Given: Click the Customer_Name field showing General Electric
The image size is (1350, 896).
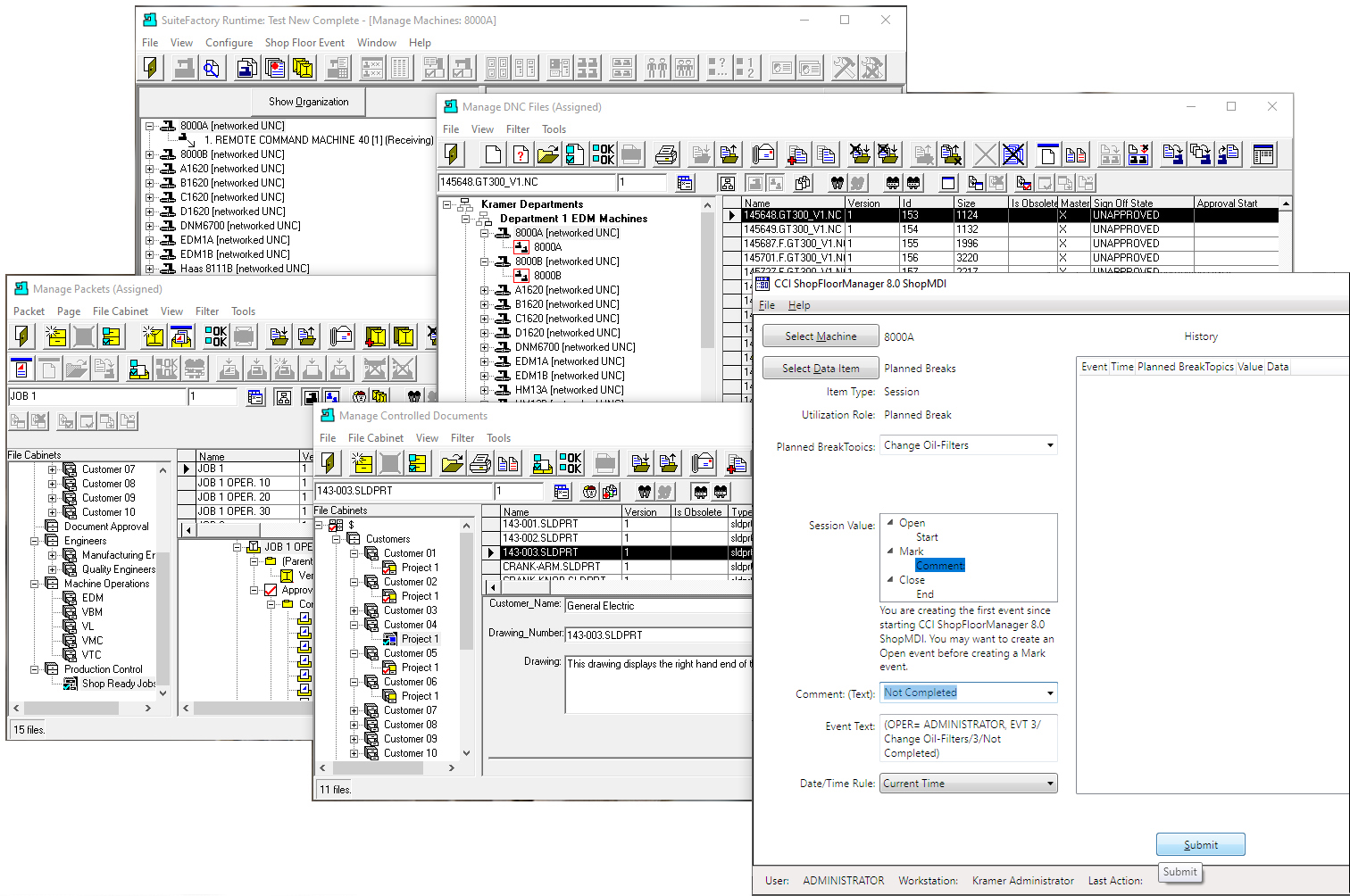Looking at the screenshot, I should (659, 606).
